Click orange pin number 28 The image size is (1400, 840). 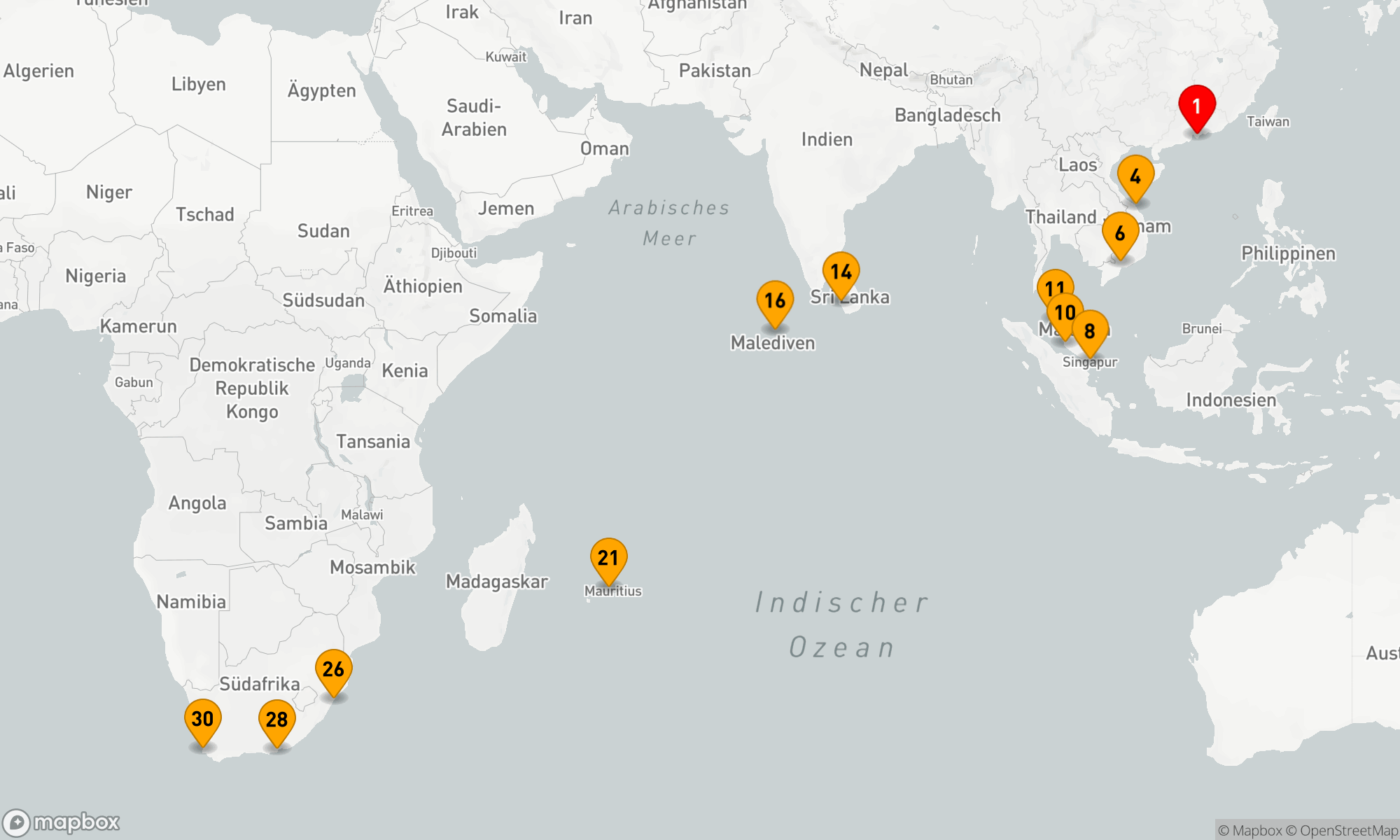click(x=276, y=719)
